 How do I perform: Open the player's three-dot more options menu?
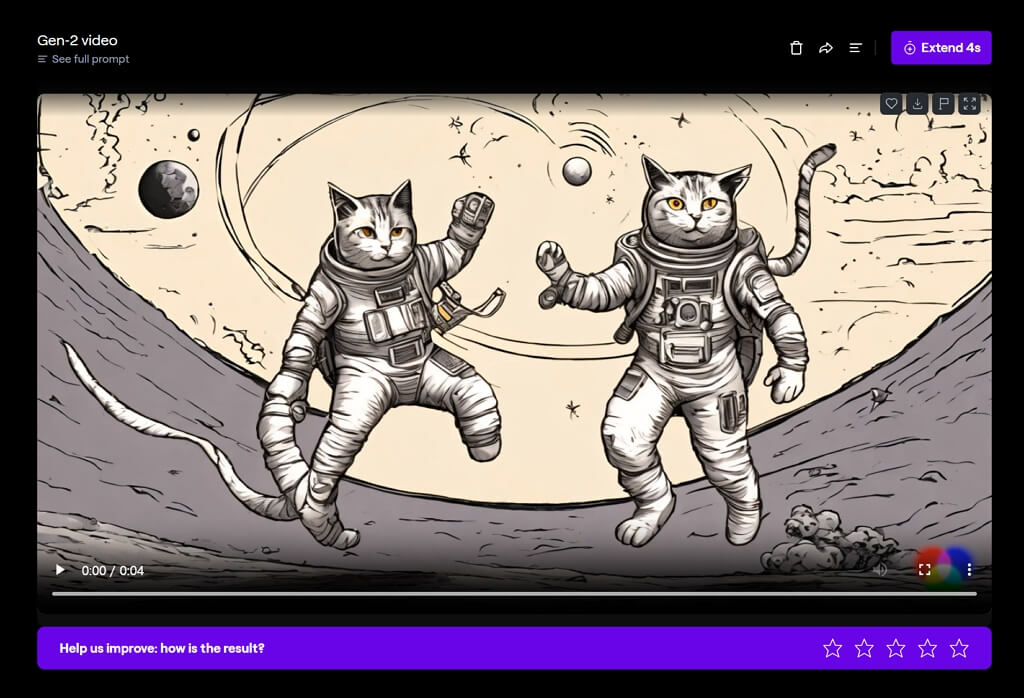[x=970, y=570]
